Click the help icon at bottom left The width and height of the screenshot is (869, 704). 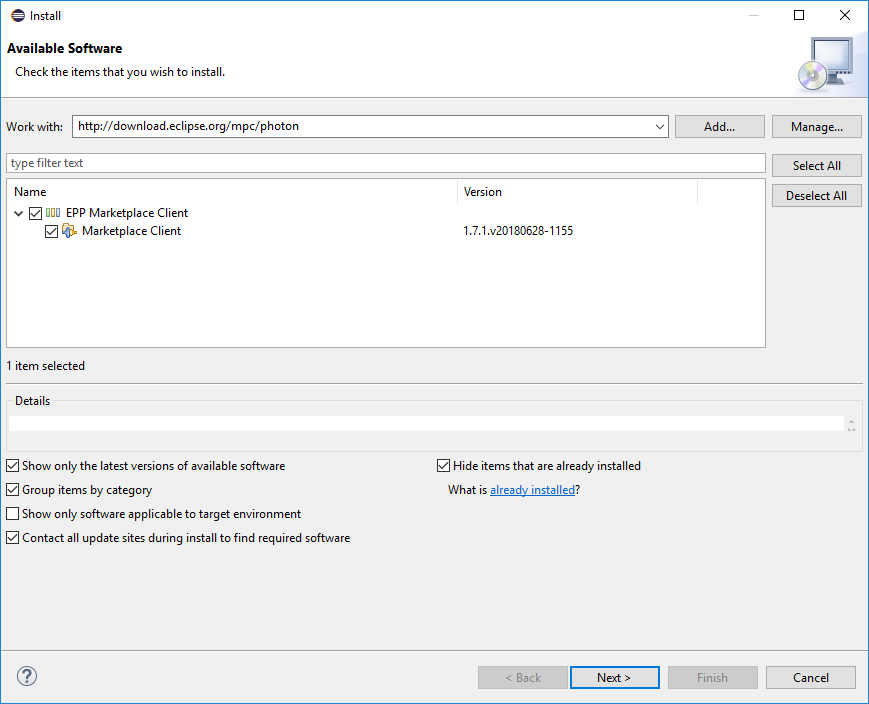tap(26, 676)
